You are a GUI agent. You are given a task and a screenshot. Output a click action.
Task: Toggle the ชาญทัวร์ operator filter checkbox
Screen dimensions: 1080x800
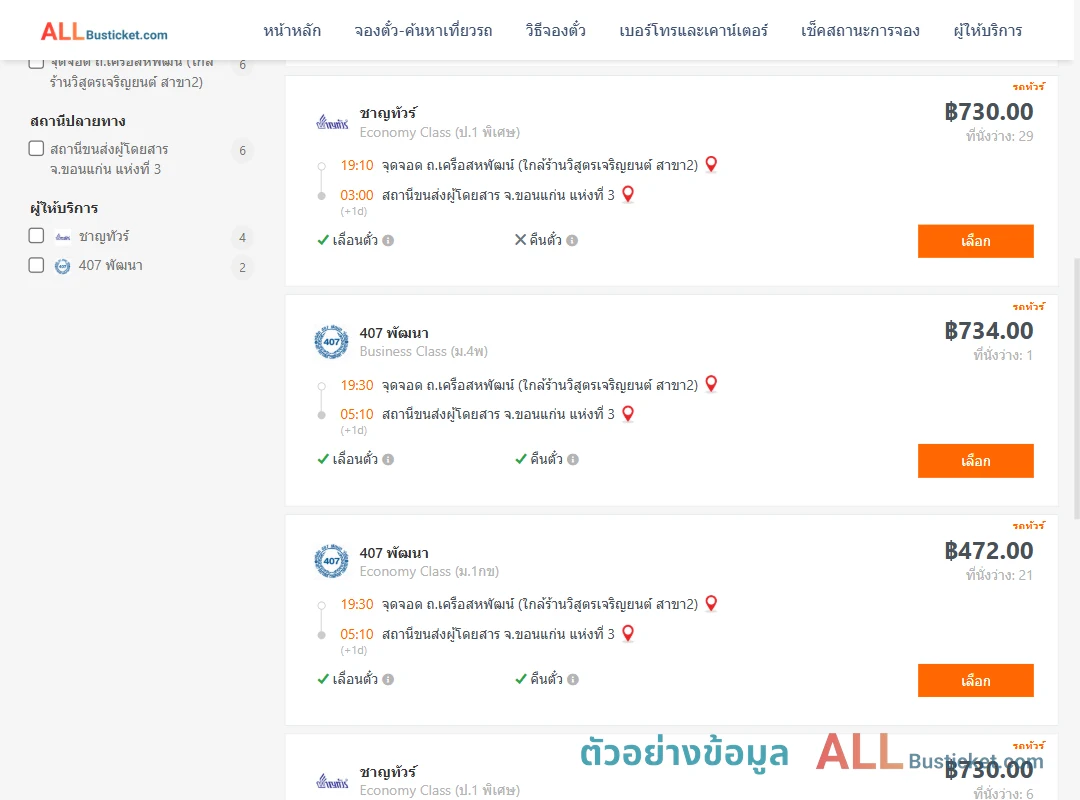point(37,236)
